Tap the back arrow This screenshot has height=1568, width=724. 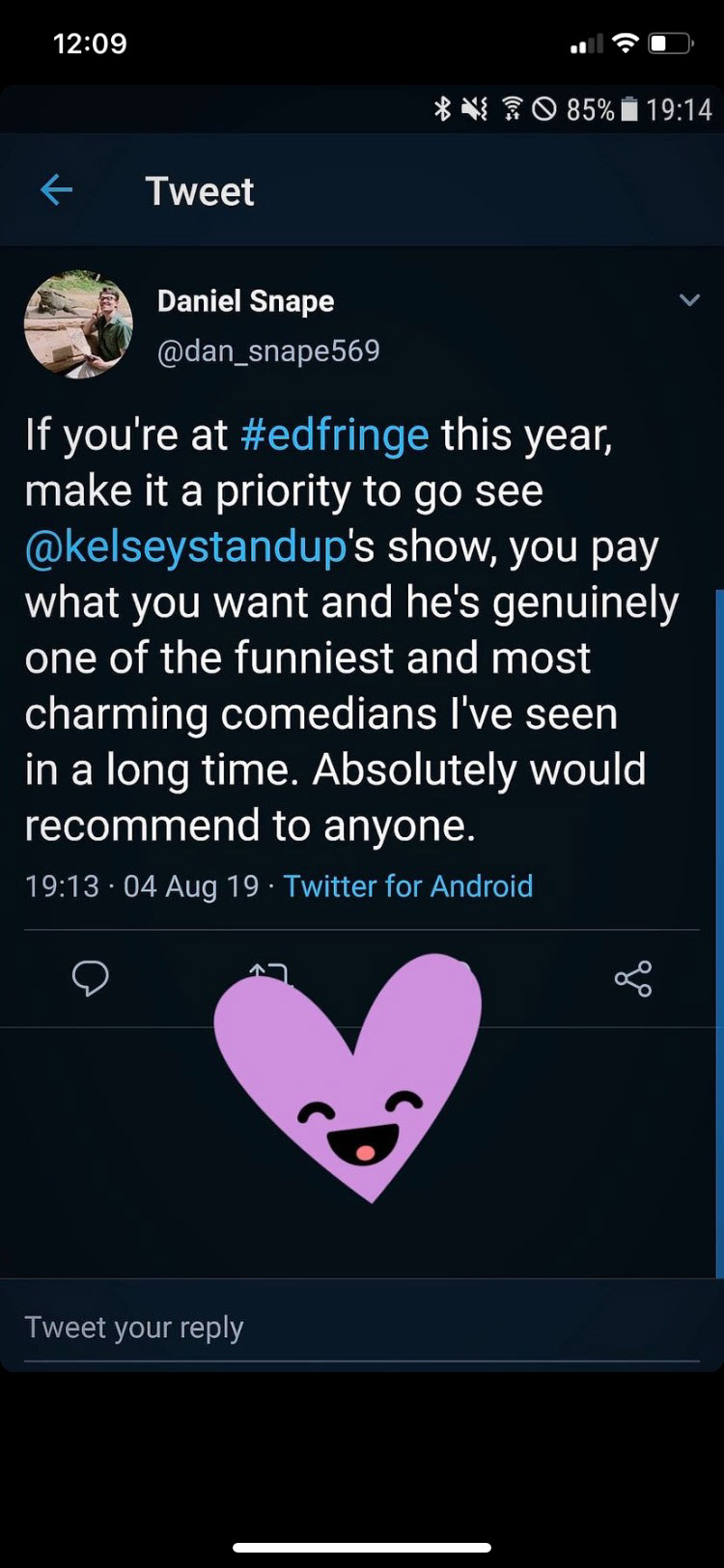56,190
